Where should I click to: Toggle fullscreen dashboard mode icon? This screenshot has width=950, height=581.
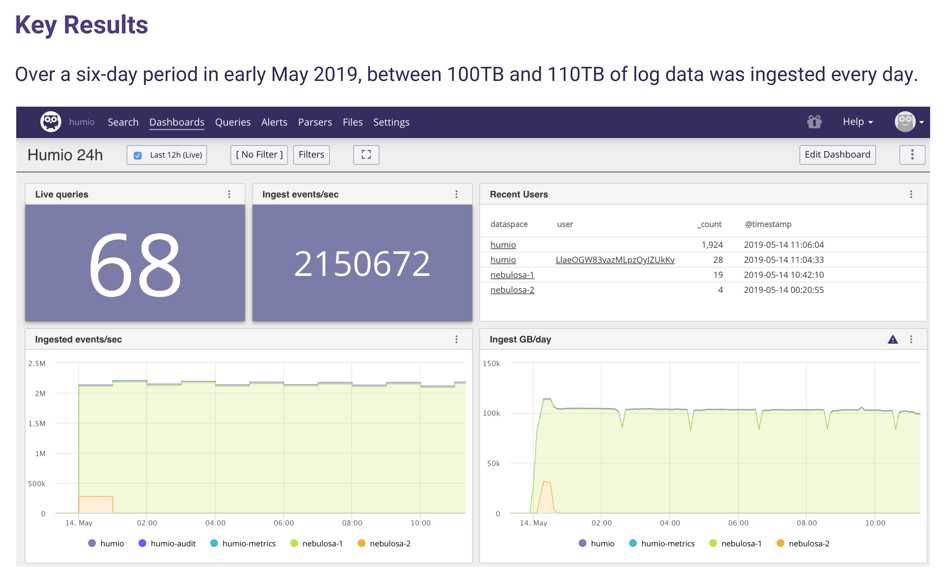[366, 154]
